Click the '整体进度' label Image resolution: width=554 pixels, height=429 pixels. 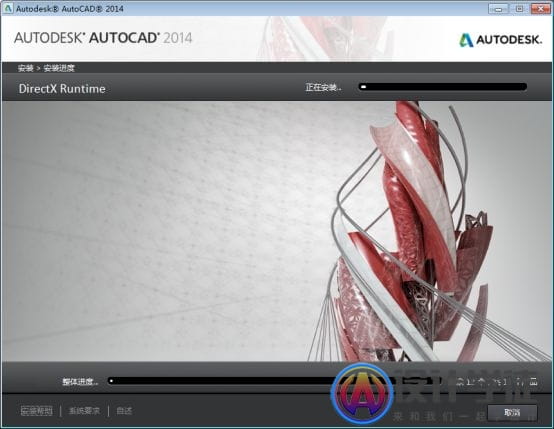tap(80, 381)
